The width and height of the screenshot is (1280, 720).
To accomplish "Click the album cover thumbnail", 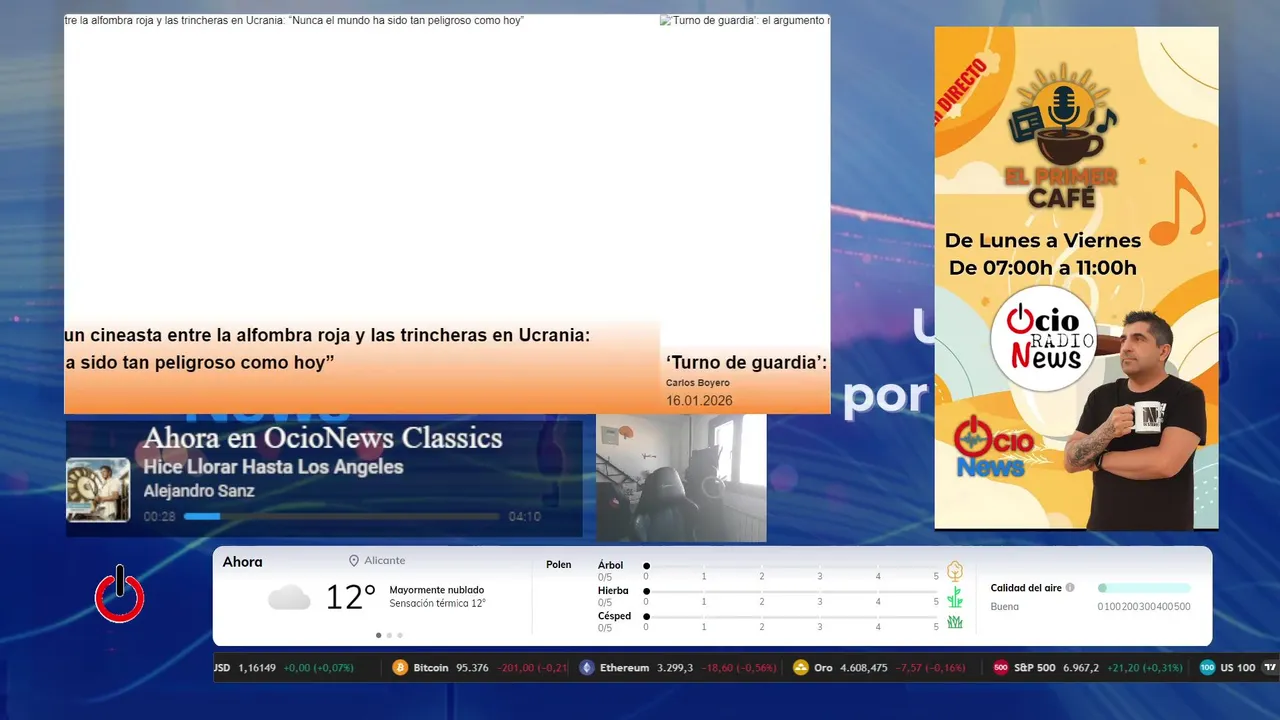I will click(x=98, y=490).
